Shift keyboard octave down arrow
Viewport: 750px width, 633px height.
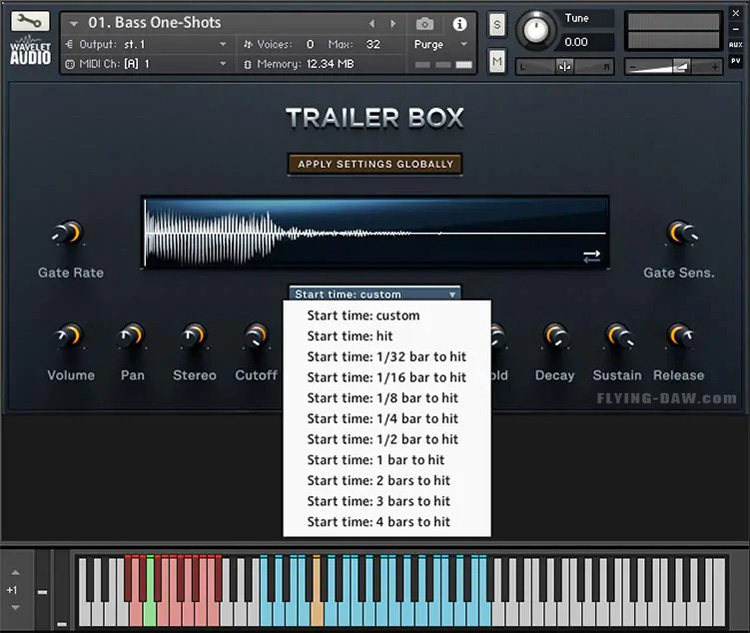click(x=15, y=608)
